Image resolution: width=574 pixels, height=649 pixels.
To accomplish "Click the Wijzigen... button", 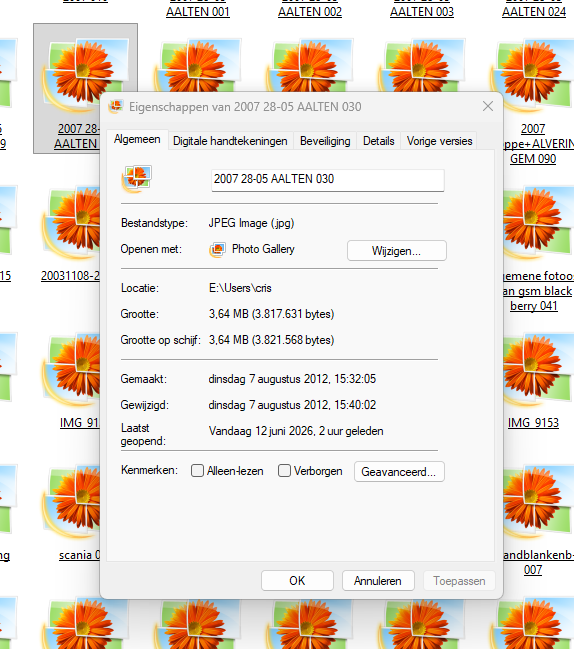I will [397, 251].
